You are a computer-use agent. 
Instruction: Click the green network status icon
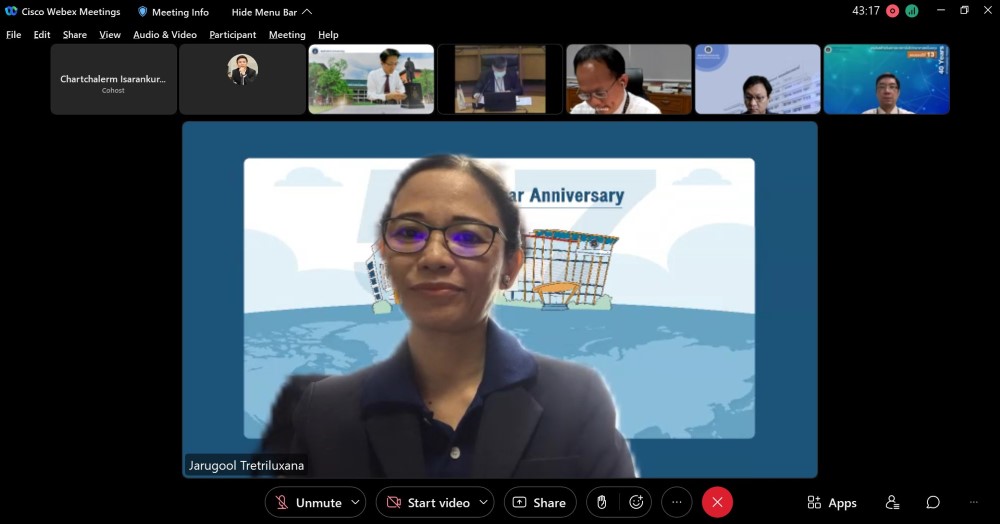[912, 11]
